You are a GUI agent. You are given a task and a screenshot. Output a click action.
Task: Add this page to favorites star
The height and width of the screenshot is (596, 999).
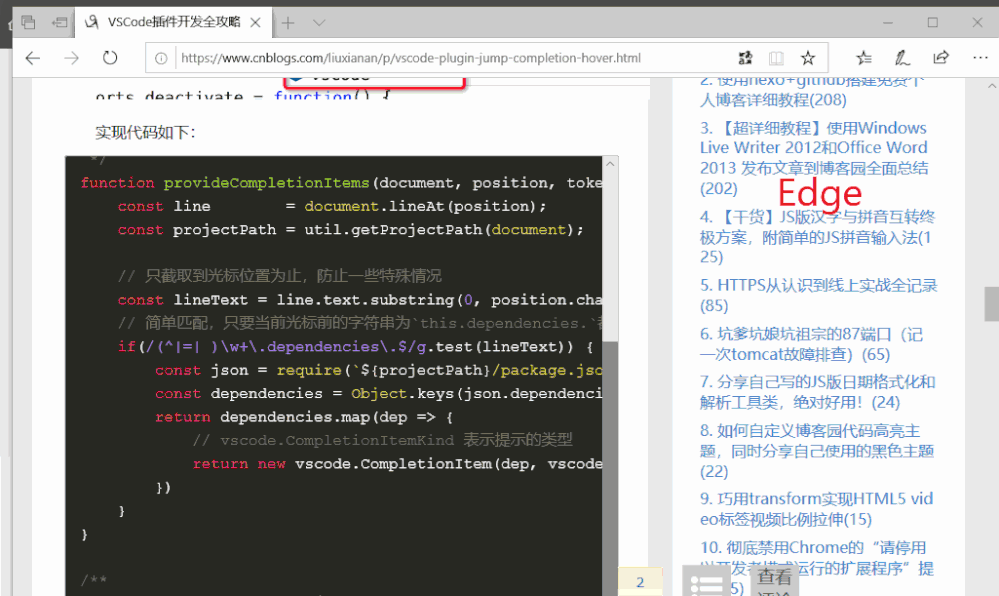pos(808,59)
